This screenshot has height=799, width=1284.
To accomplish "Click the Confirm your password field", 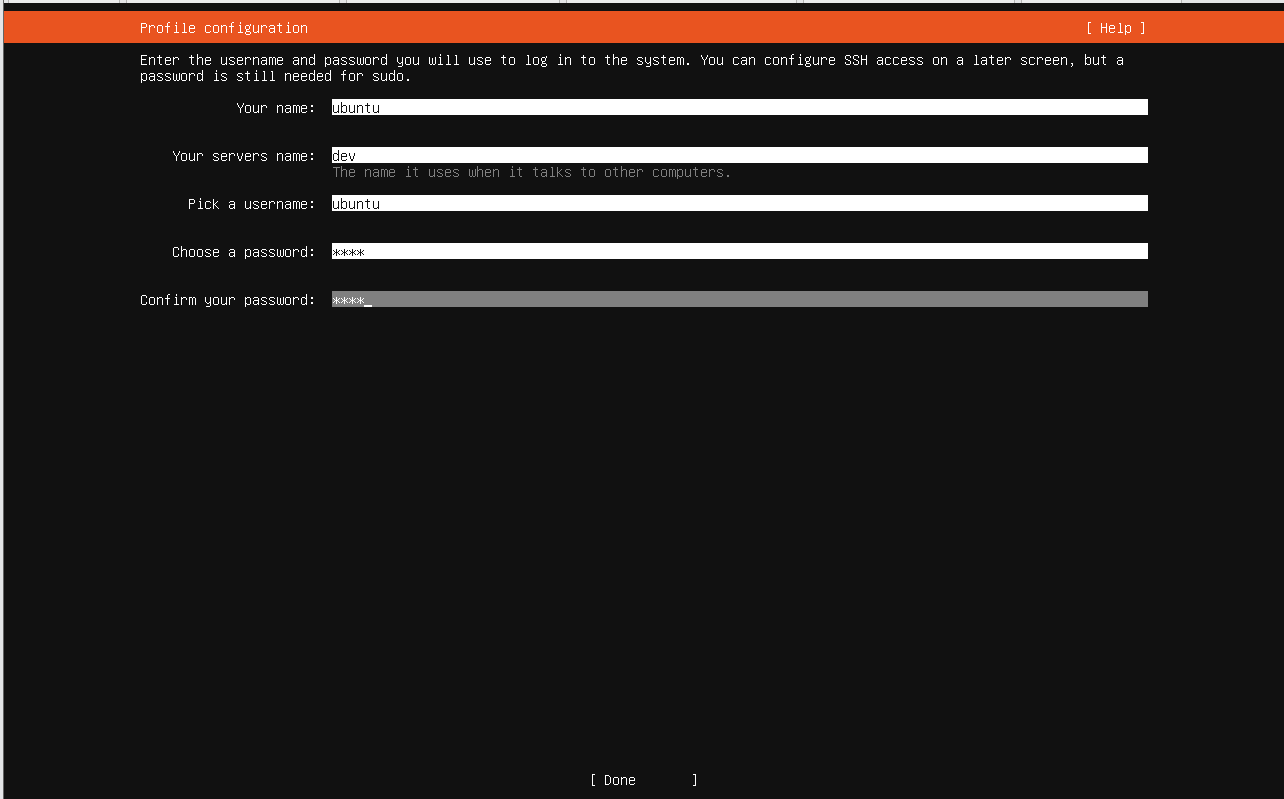I will pos(740,299).
